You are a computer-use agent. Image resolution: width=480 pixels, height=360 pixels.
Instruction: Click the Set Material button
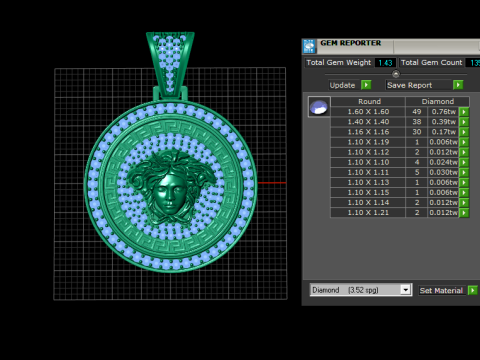443,290
